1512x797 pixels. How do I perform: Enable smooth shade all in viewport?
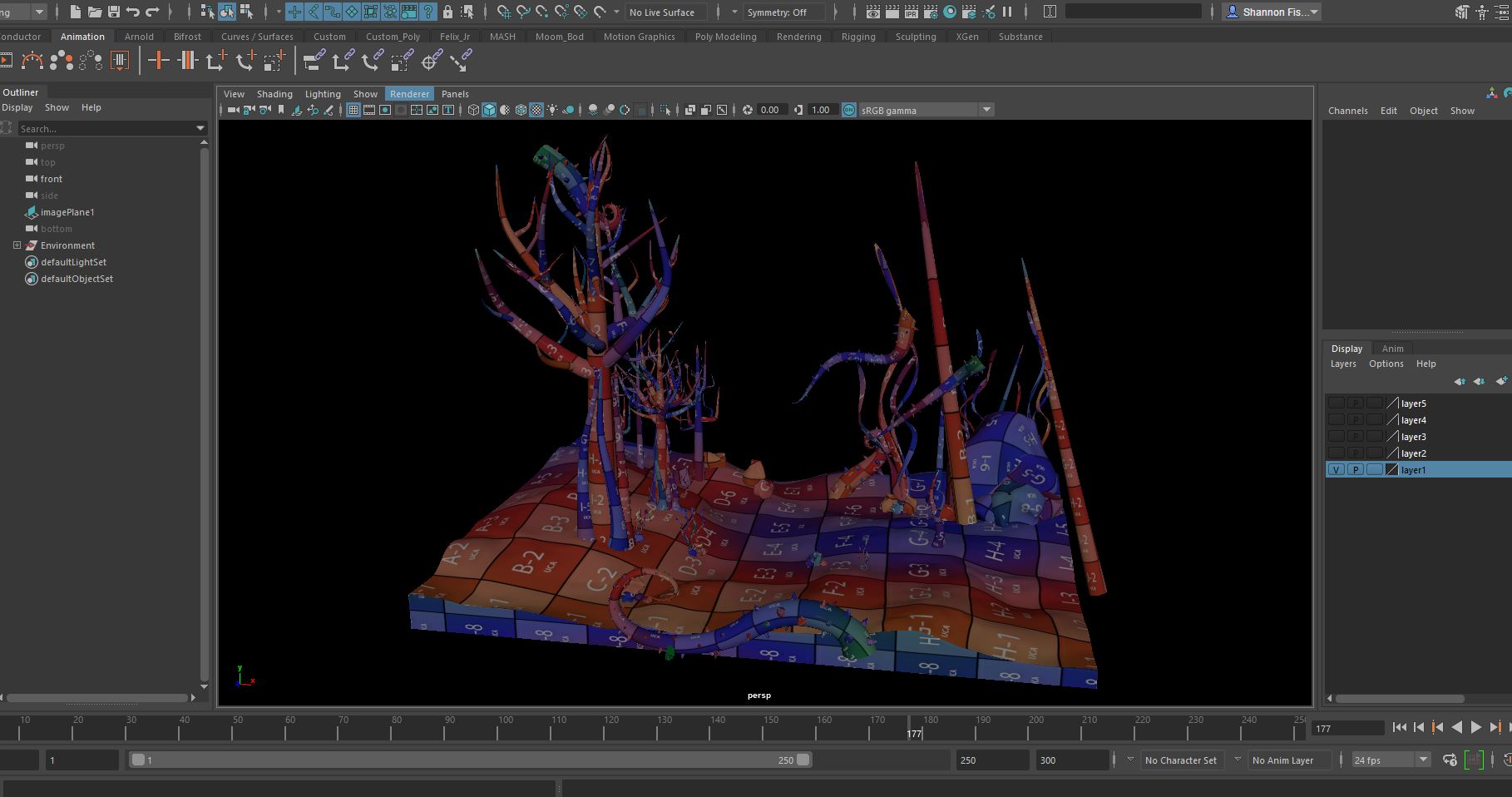pyautogui.click(x=488, y=109)
